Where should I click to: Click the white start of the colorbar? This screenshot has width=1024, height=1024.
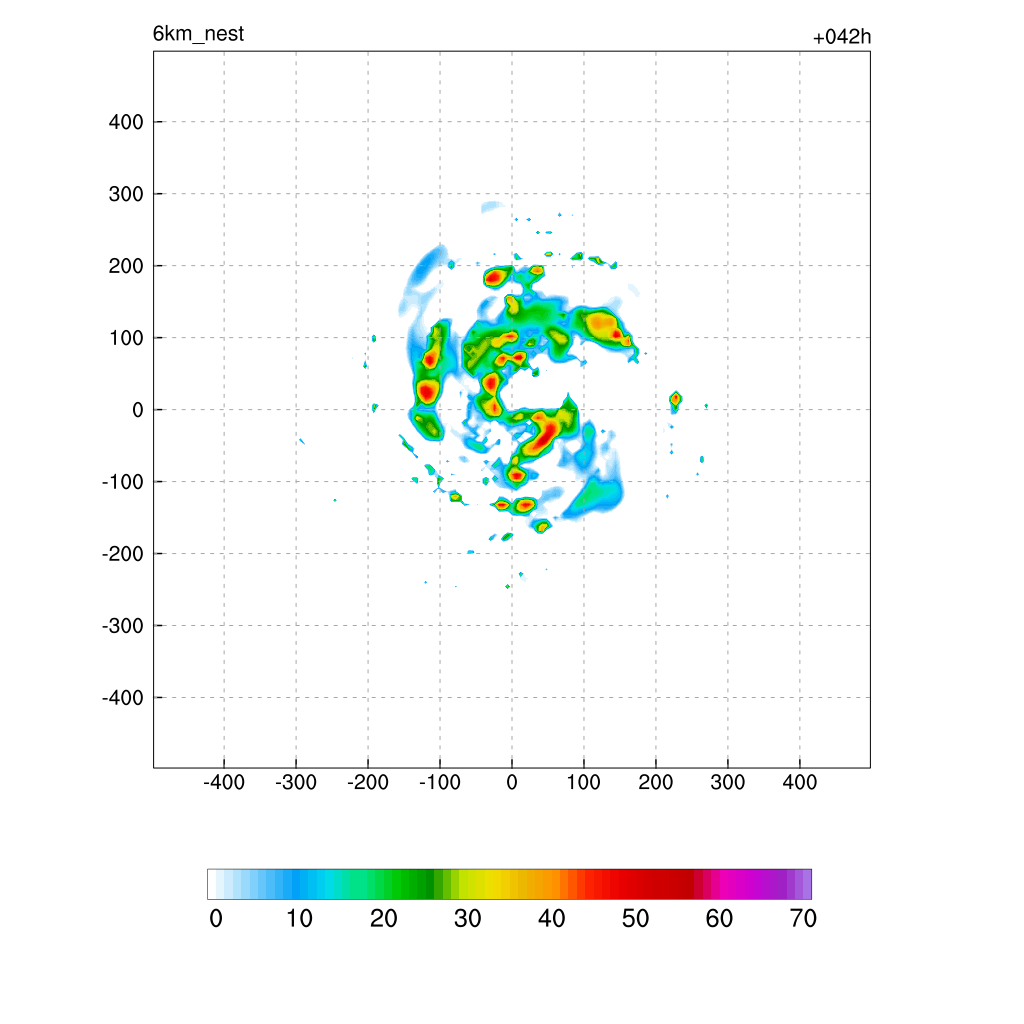[x=212, y=884]
